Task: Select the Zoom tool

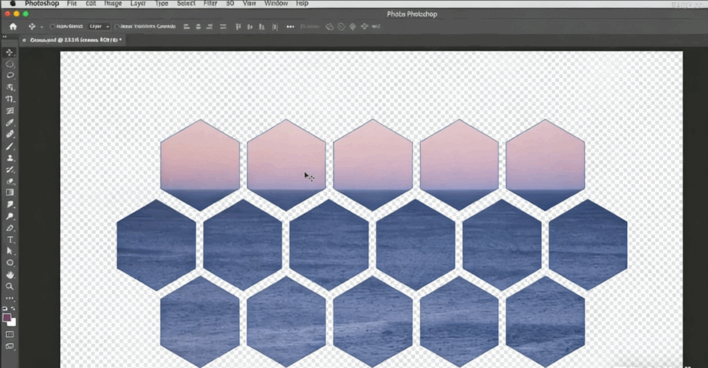Action: (x=9, y=286)
